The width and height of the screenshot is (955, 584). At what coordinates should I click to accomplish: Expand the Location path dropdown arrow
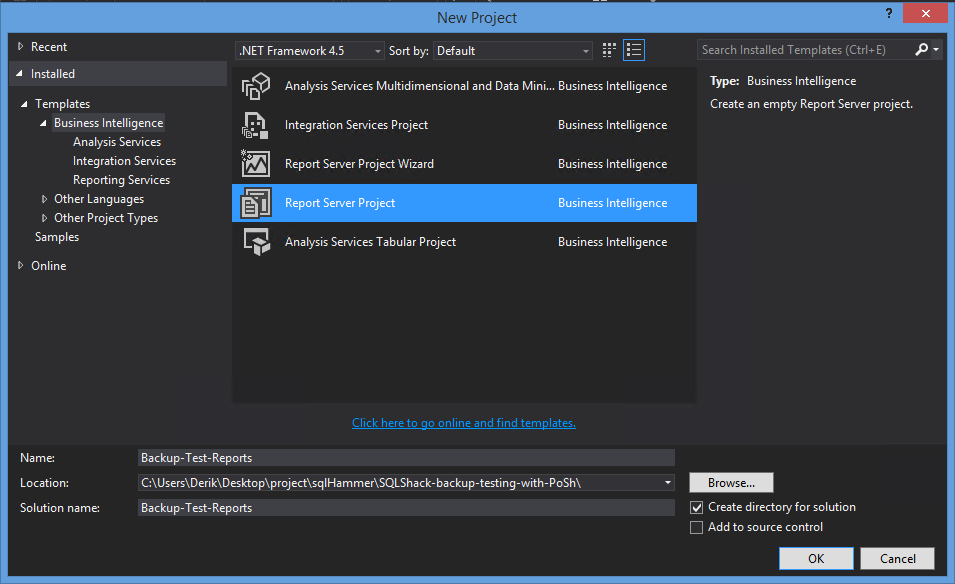[x=666, y=482]
